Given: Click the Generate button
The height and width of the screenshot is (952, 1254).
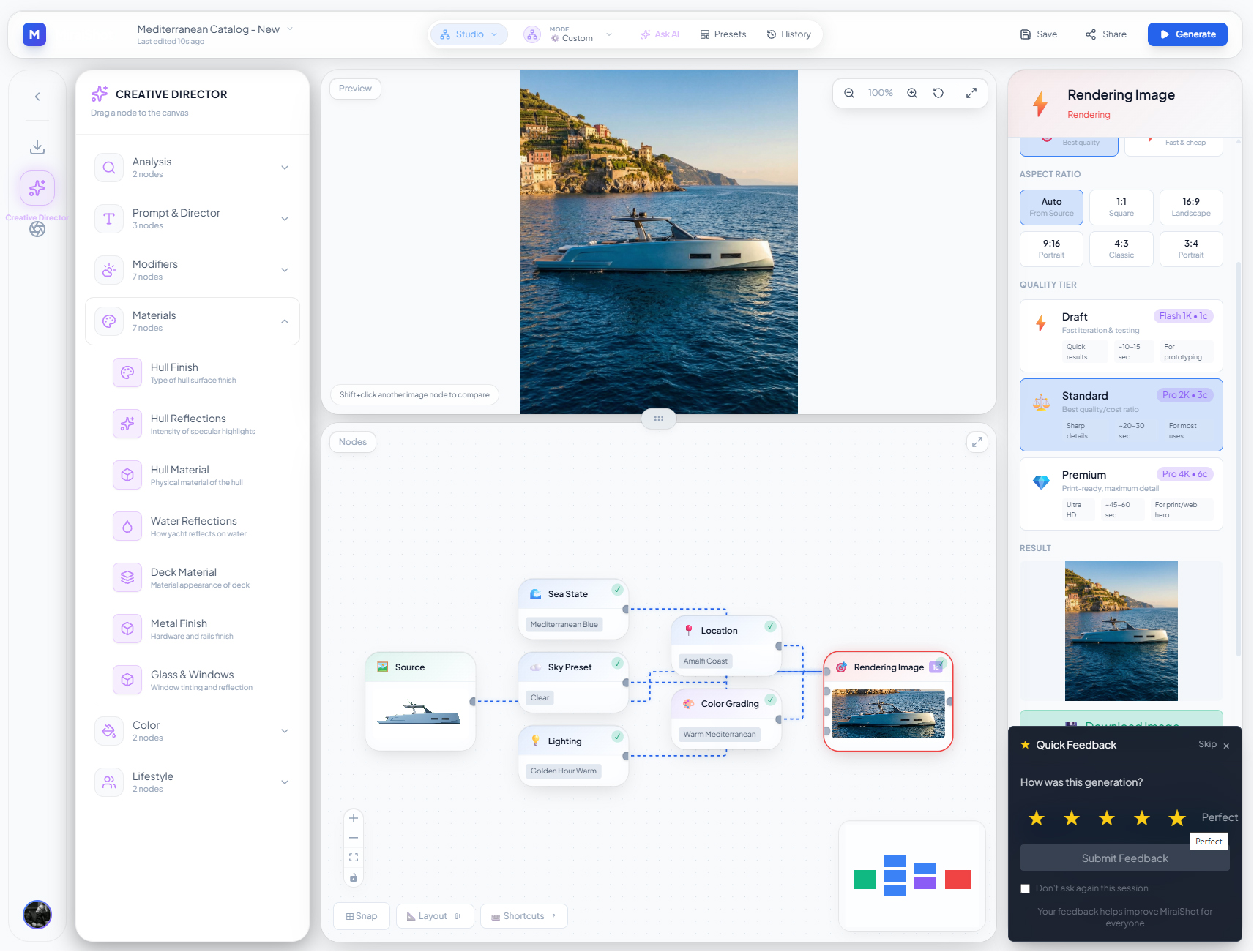Looking at the screenshot, I should click(1187, 34).
